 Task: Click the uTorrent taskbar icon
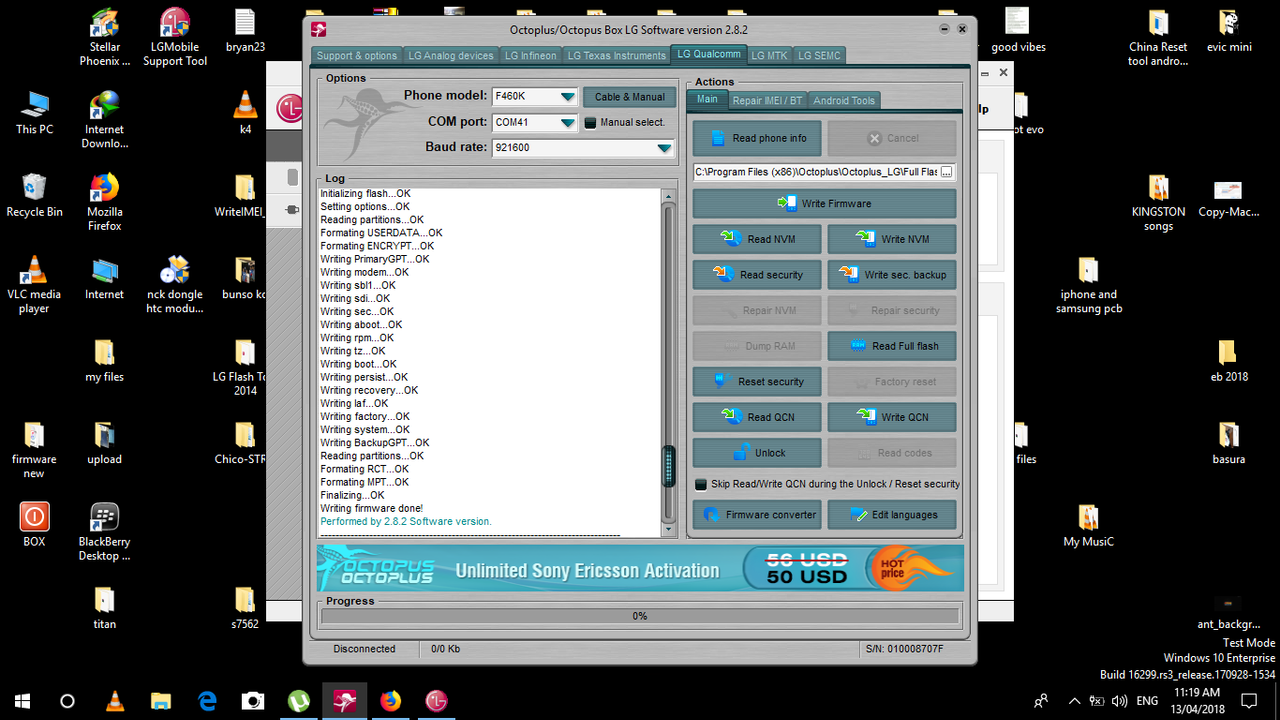pos(298,700)
